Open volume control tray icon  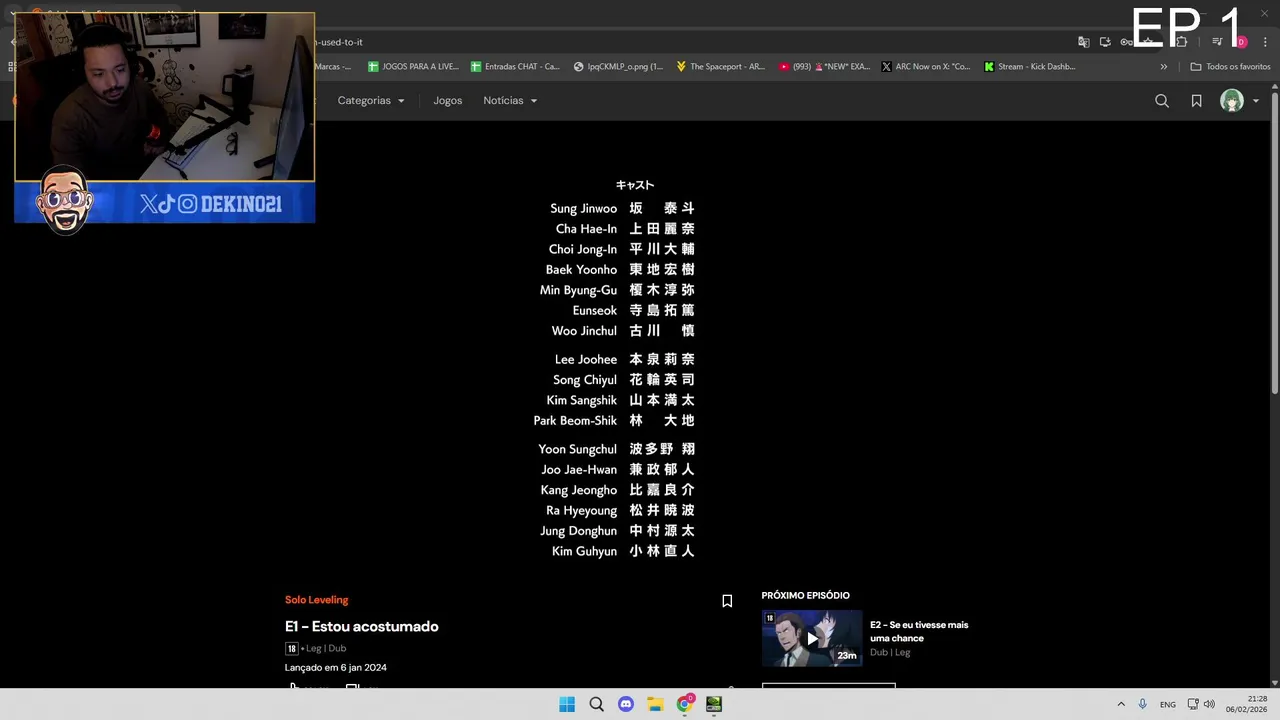click(1209, 704)
